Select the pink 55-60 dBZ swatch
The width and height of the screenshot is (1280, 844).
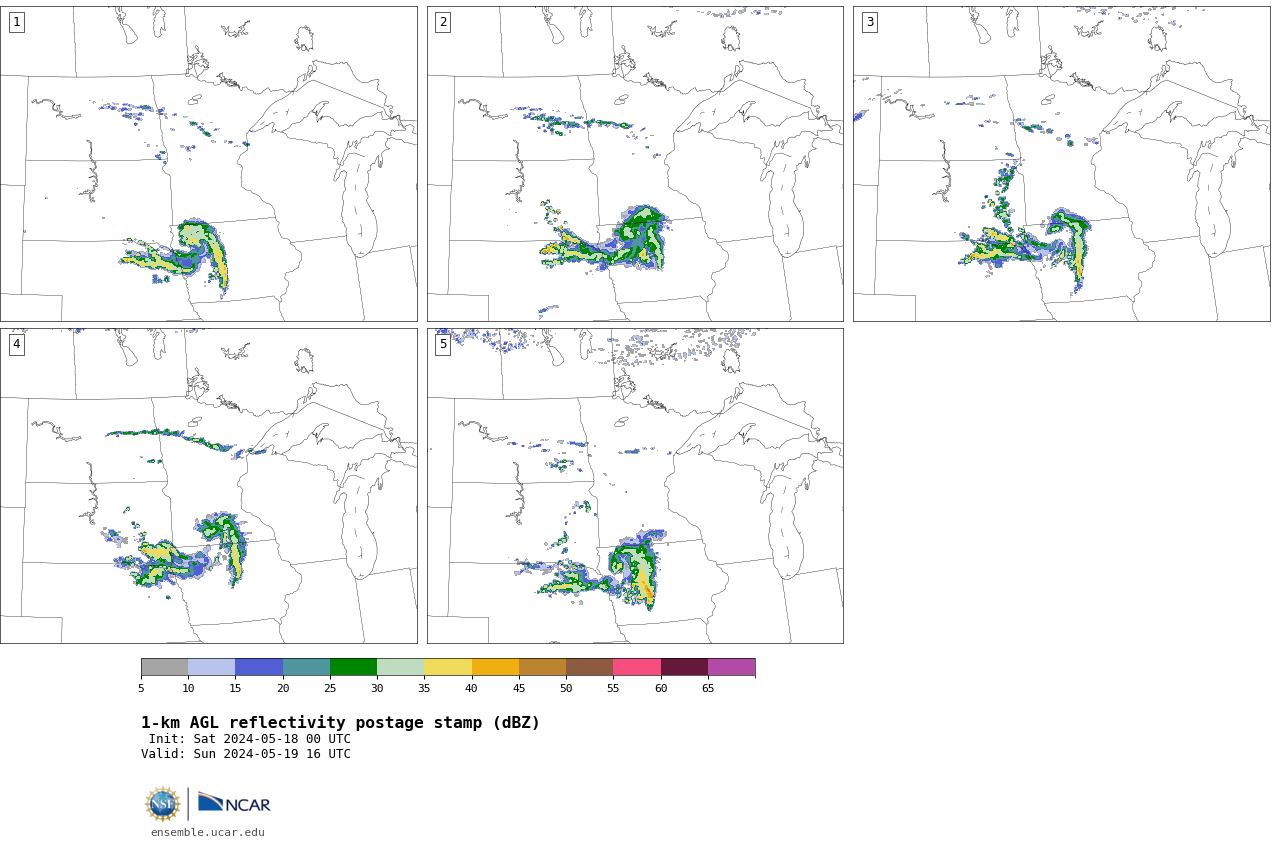coord(637,667)
